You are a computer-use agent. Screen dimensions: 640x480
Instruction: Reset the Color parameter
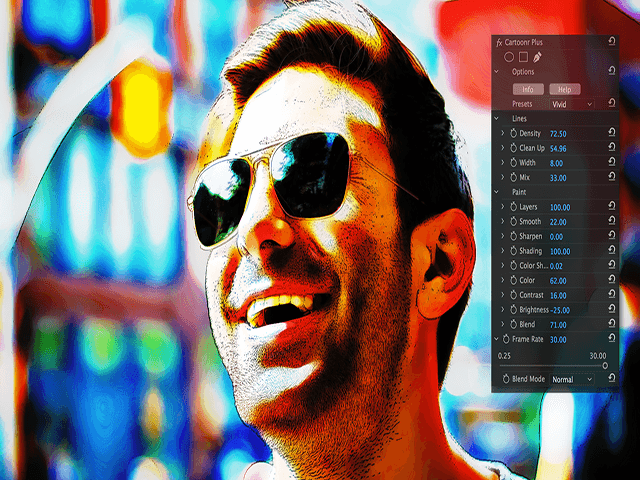(611, 279)
